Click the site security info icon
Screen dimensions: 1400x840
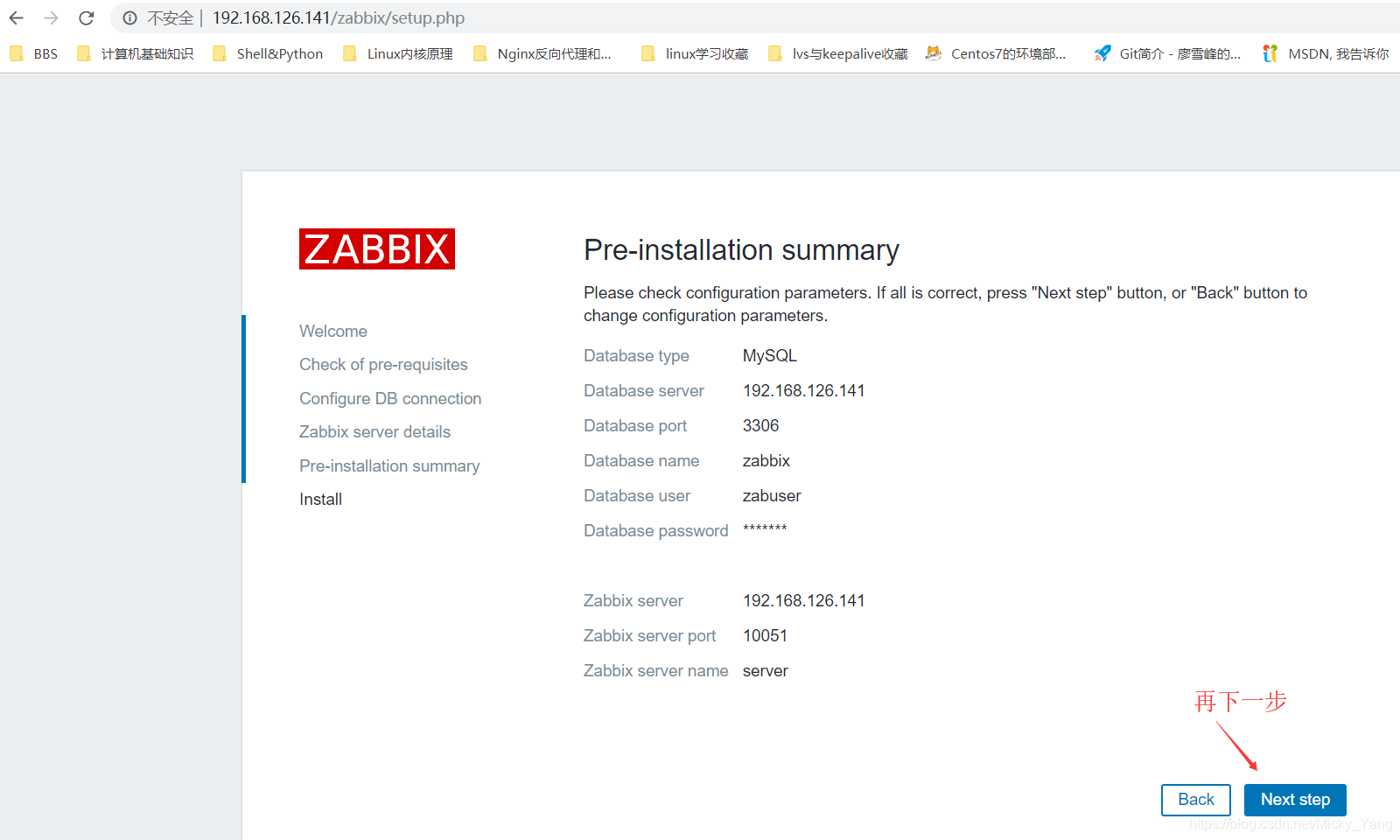129,17
